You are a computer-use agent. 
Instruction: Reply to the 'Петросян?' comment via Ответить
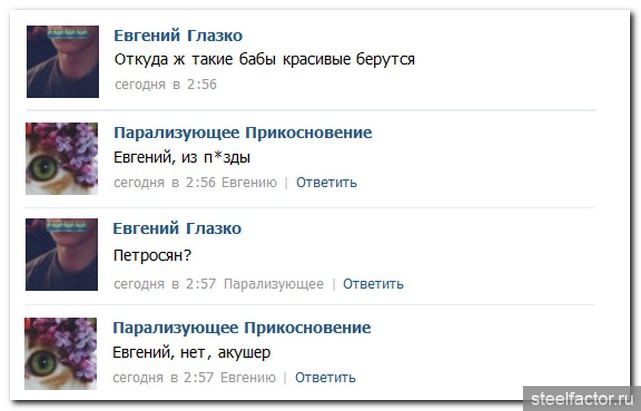(373, 284)
